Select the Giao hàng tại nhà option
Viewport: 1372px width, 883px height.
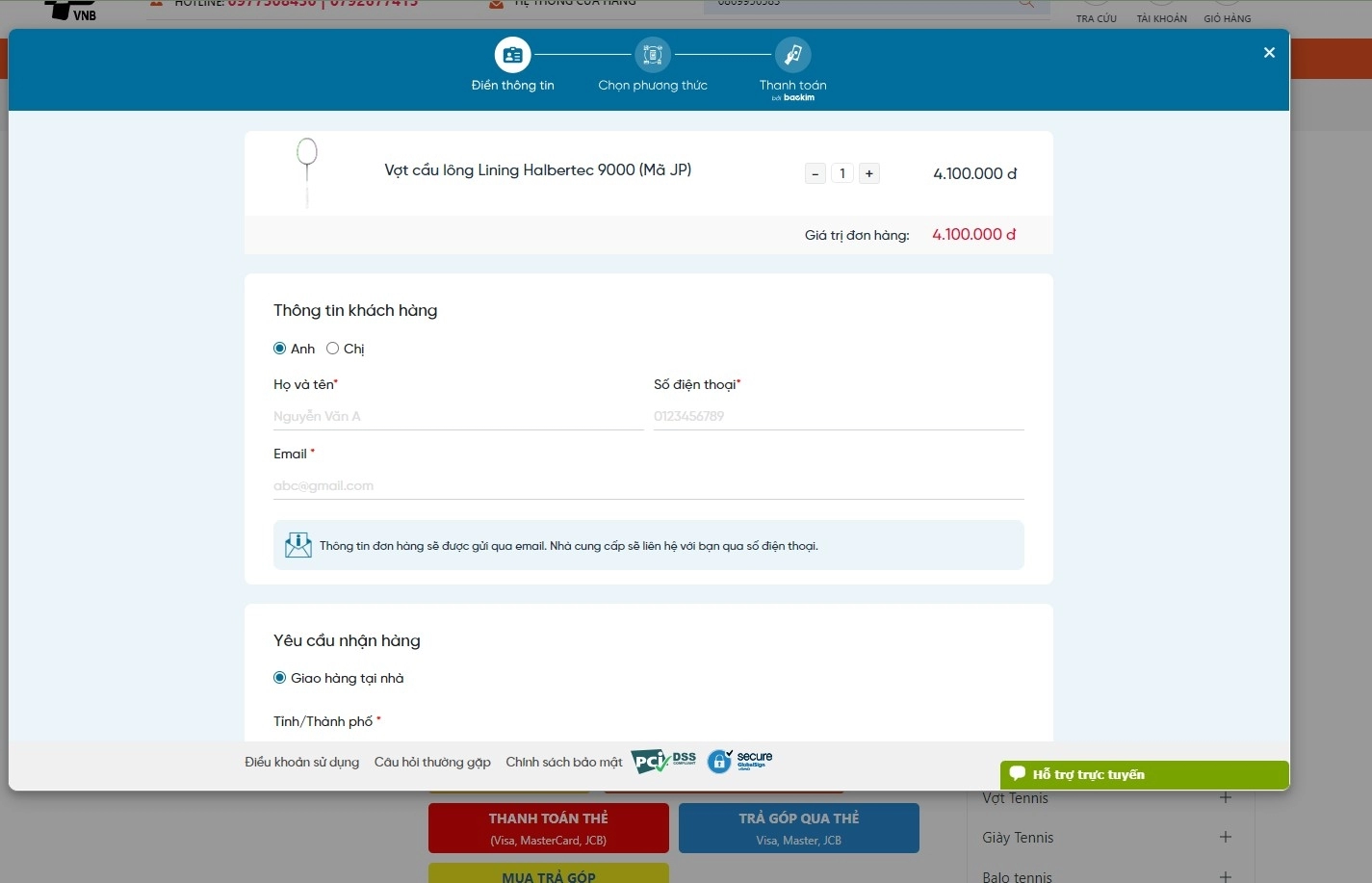click(x=280, y=678)
